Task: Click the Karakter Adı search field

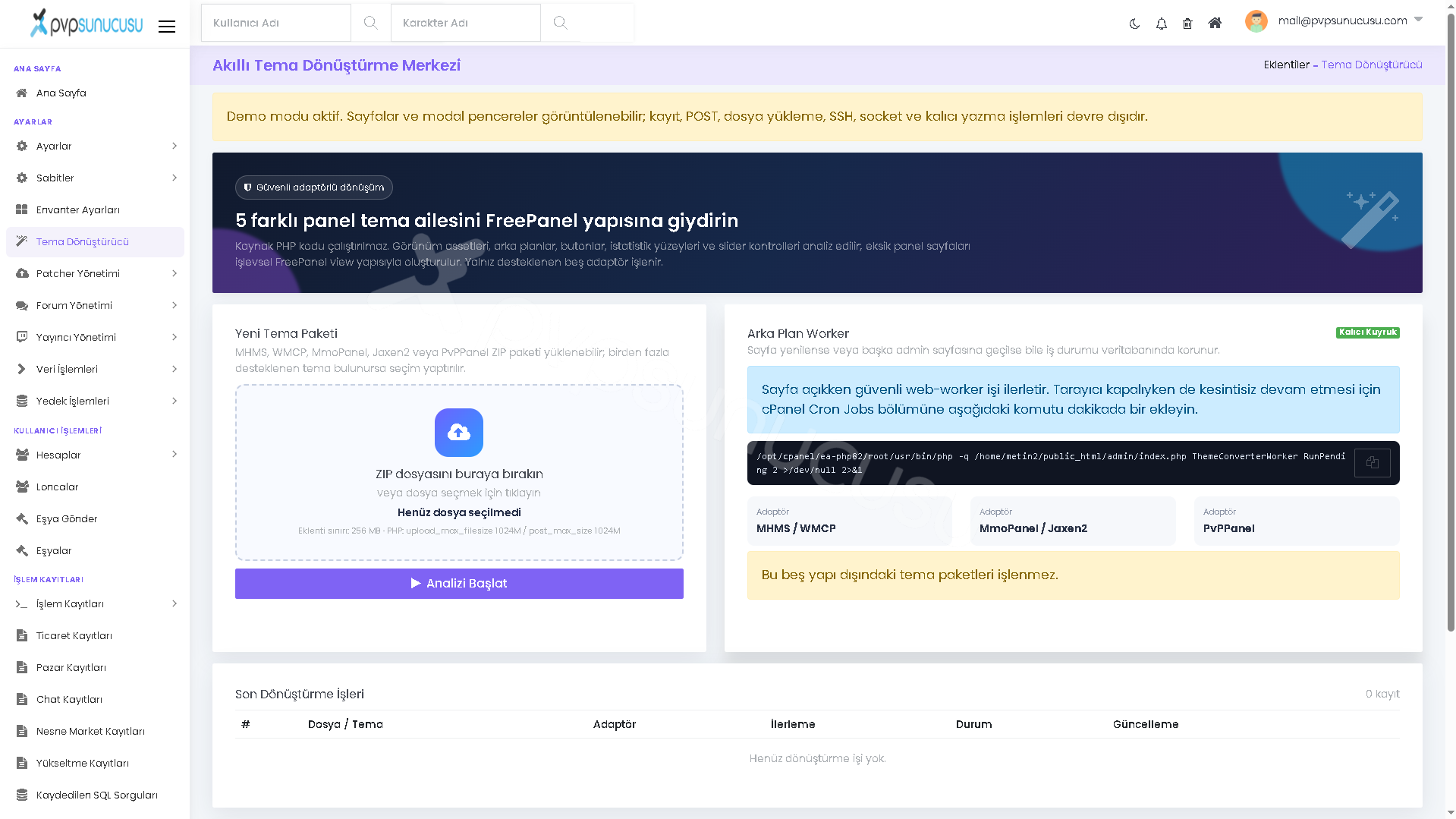Action: coord(466,23)
